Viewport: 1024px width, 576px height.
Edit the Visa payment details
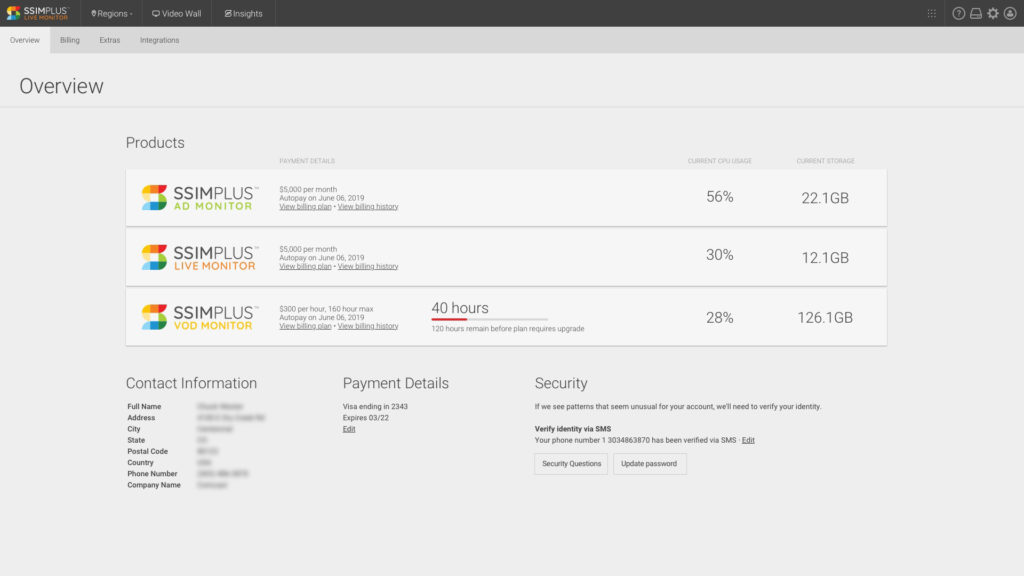click(349, 429)
